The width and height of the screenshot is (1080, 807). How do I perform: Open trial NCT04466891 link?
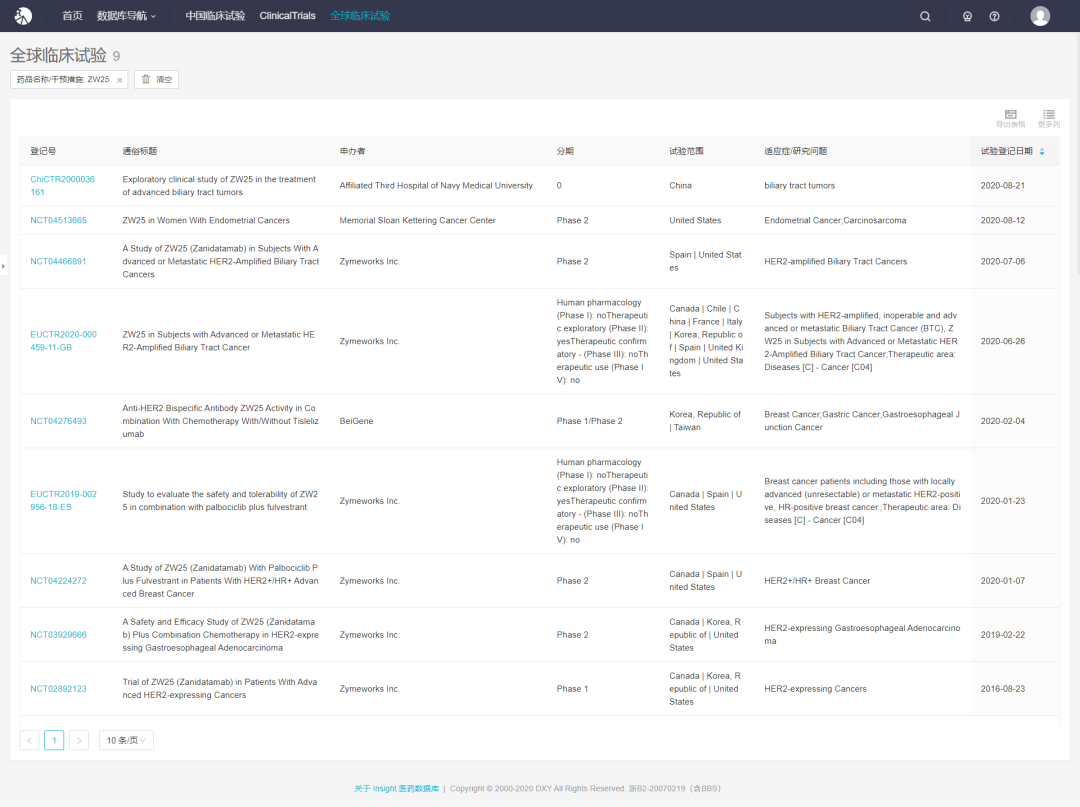(x=59, y=262)
